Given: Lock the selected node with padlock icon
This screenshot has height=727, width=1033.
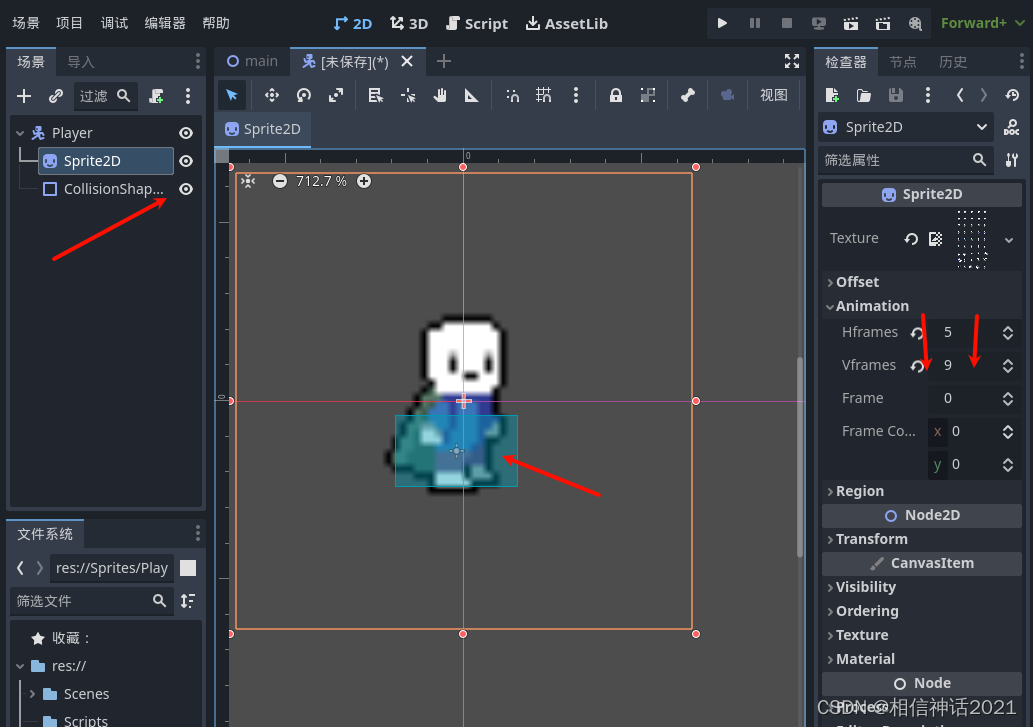Looking at the screenshot, I should pyautogui.click(x=615, y=95).
